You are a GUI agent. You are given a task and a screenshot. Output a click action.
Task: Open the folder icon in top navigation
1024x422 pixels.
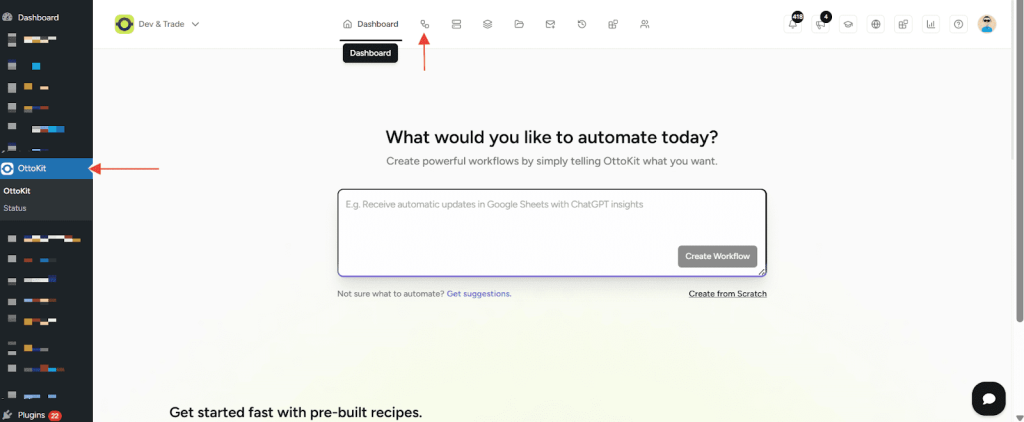(518, 24)
